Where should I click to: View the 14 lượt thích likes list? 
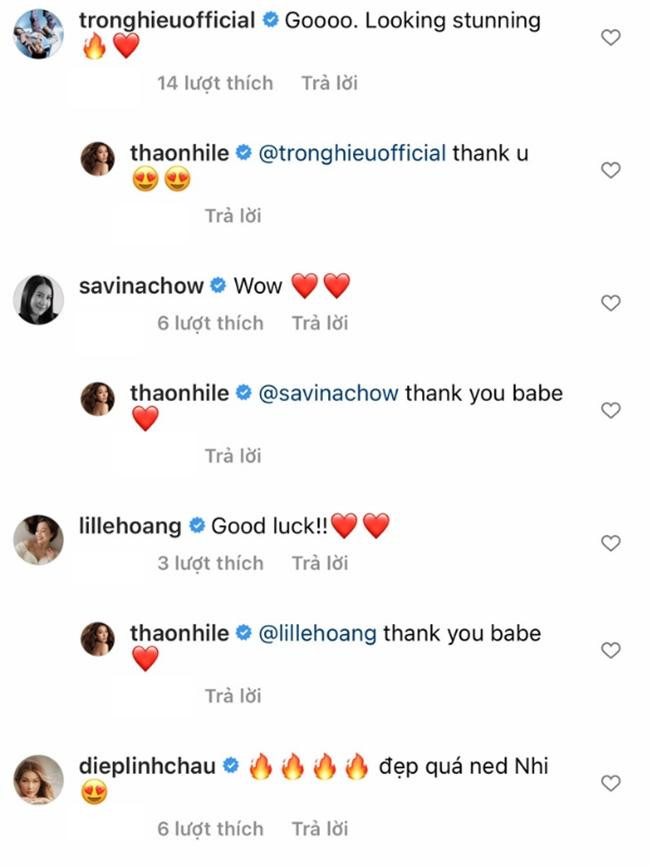(215, 83)
